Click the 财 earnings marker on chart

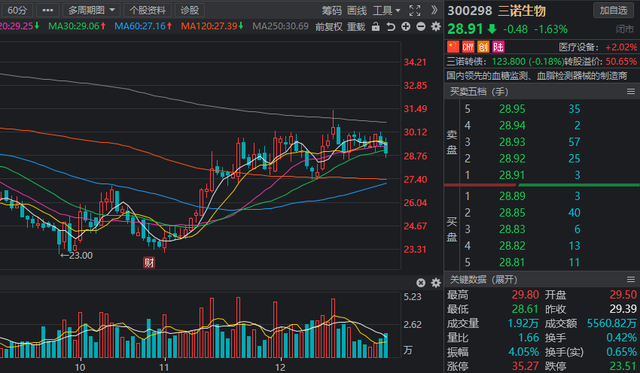point(149,262)
